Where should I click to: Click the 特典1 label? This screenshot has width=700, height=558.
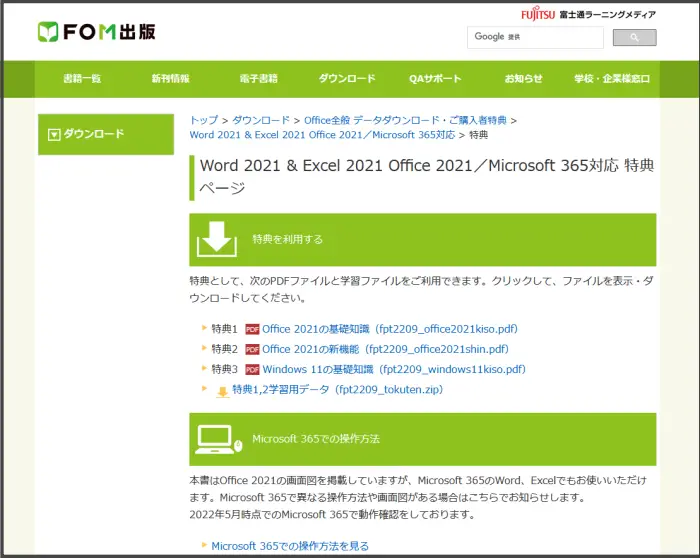coord(225,329)
